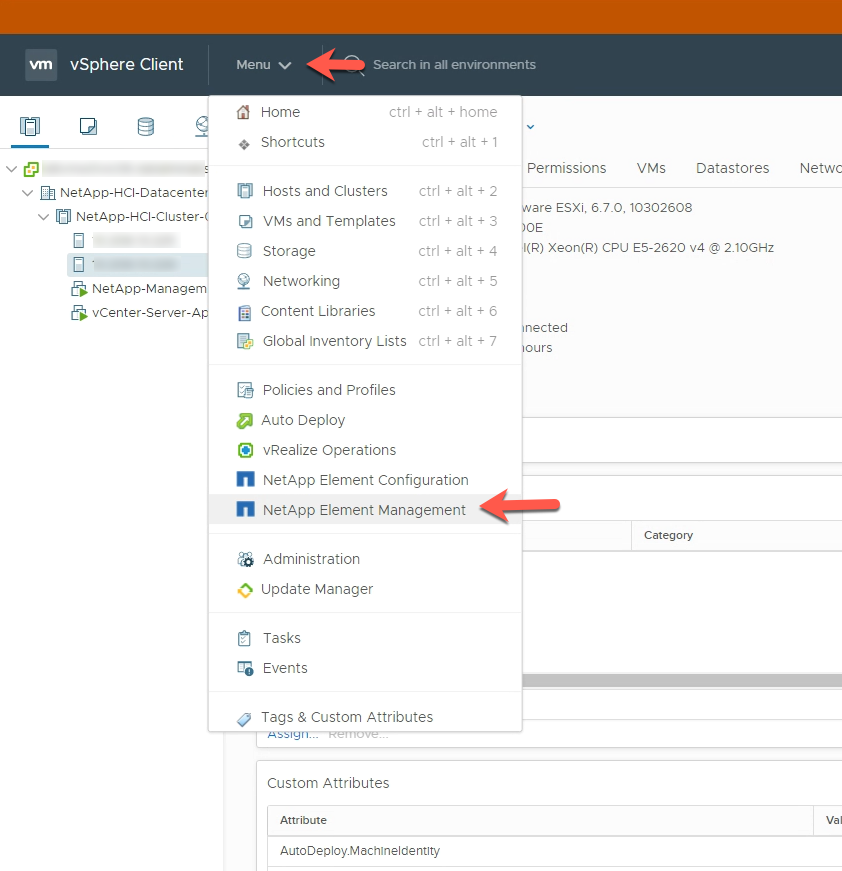The height and width of the screenshot is (871, 842).
Task: Click the Tasks clipboard icon
Action: tap(244, 638)
